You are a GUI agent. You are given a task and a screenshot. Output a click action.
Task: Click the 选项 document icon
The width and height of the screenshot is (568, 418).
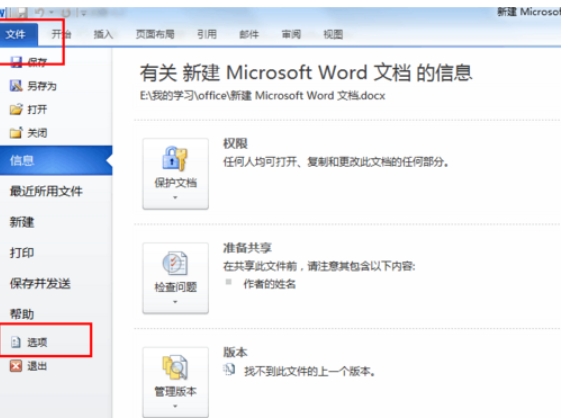pos(16,342)
